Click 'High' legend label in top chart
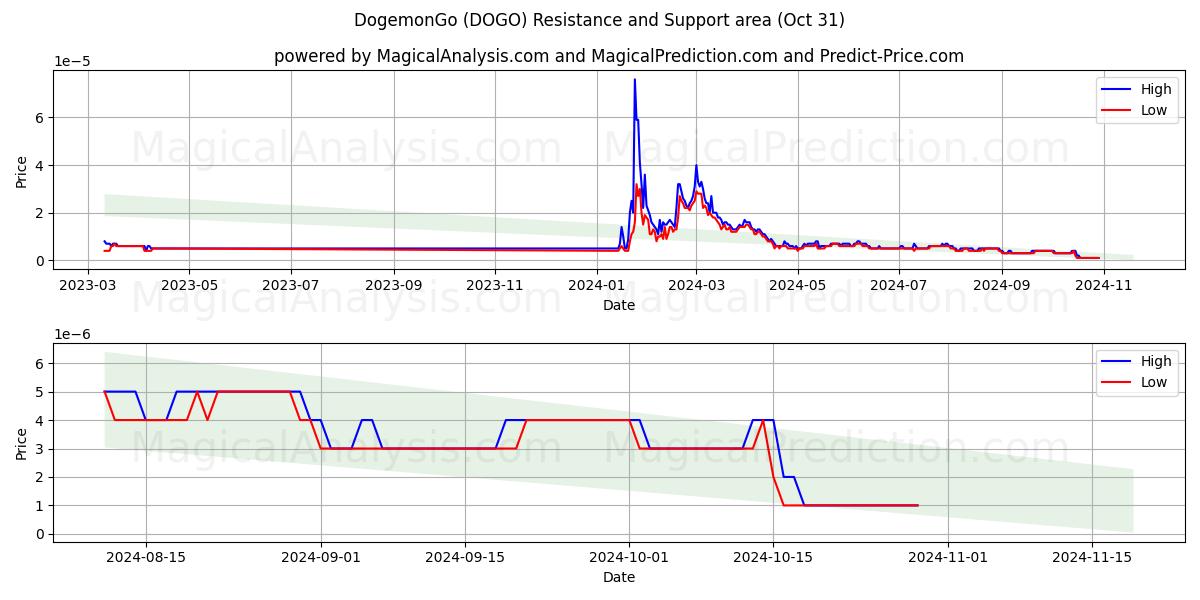The image size is (1200, 600). tap(1156, 89)
